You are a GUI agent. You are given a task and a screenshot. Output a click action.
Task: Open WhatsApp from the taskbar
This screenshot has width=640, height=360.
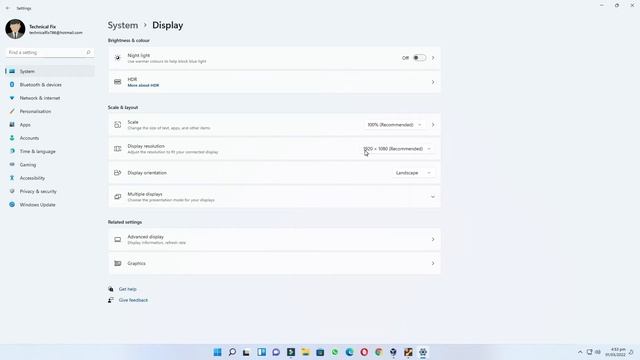[x=335, y=352]
